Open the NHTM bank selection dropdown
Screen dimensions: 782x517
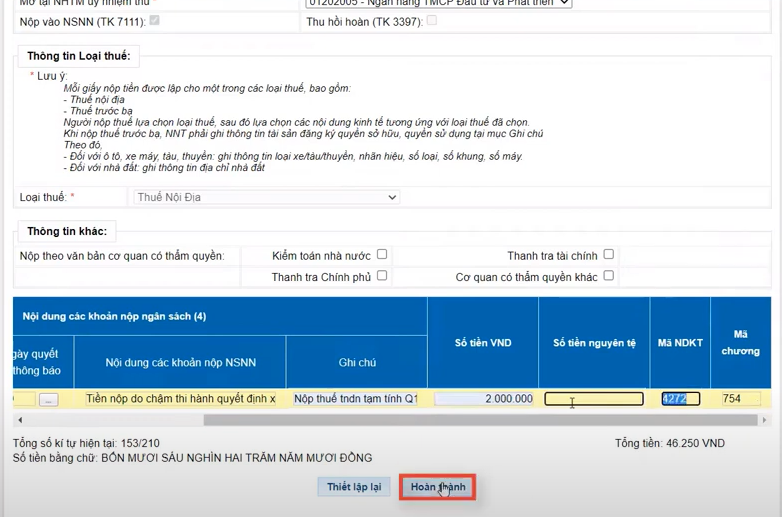point(438,3)
